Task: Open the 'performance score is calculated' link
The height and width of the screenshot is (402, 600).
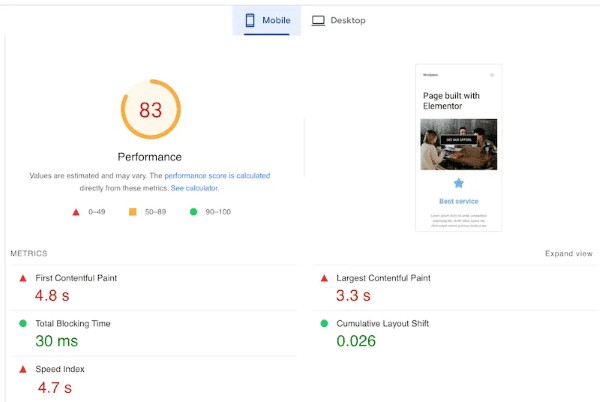Action: [x=217, y=176]
